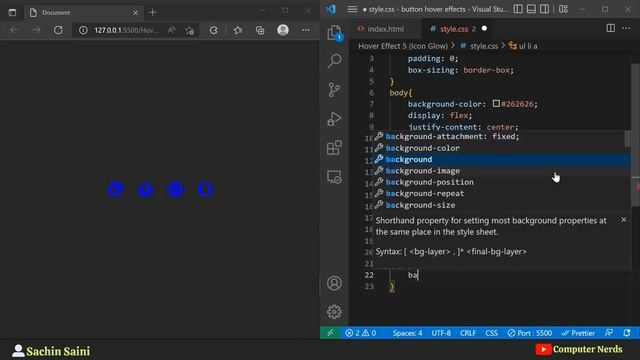The height and width of the screenshot is (360, 640).
Task: Open the Remote Explorer view
Action: (x=334, y=177)
